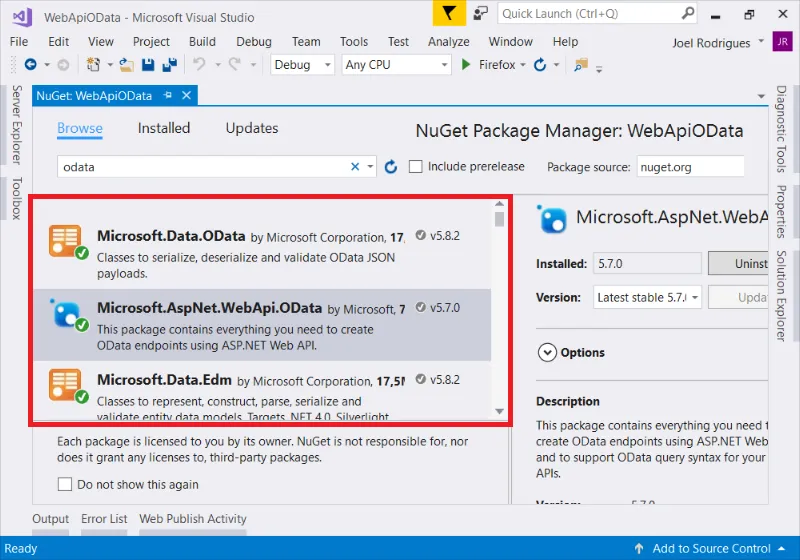Click the Navigate Backward arrow icon

pos(30,65)
